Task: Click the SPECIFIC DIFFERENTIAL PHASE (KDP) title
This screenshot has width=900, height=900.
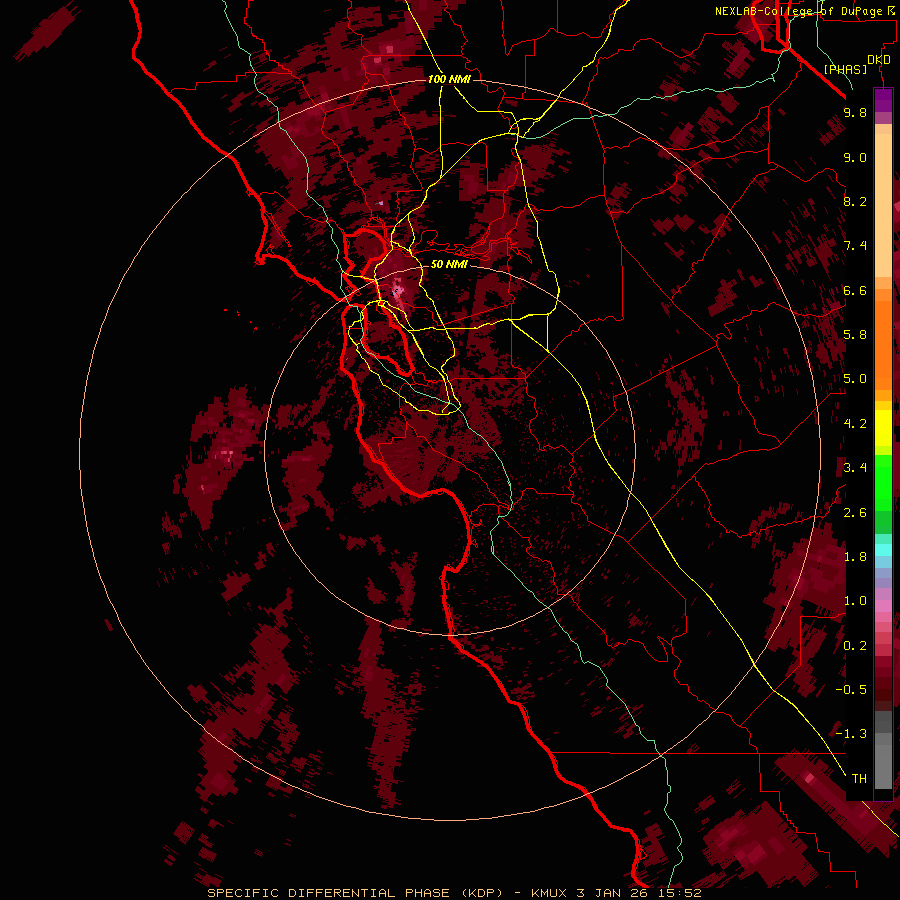Action: coord(354,893)
